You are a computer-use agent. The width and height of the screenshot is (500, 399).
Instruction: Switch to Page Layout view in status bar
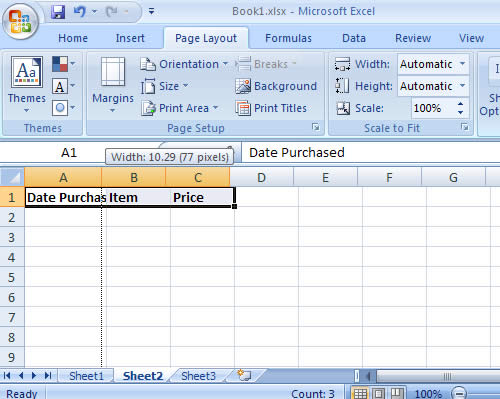(x=379, y=393)
